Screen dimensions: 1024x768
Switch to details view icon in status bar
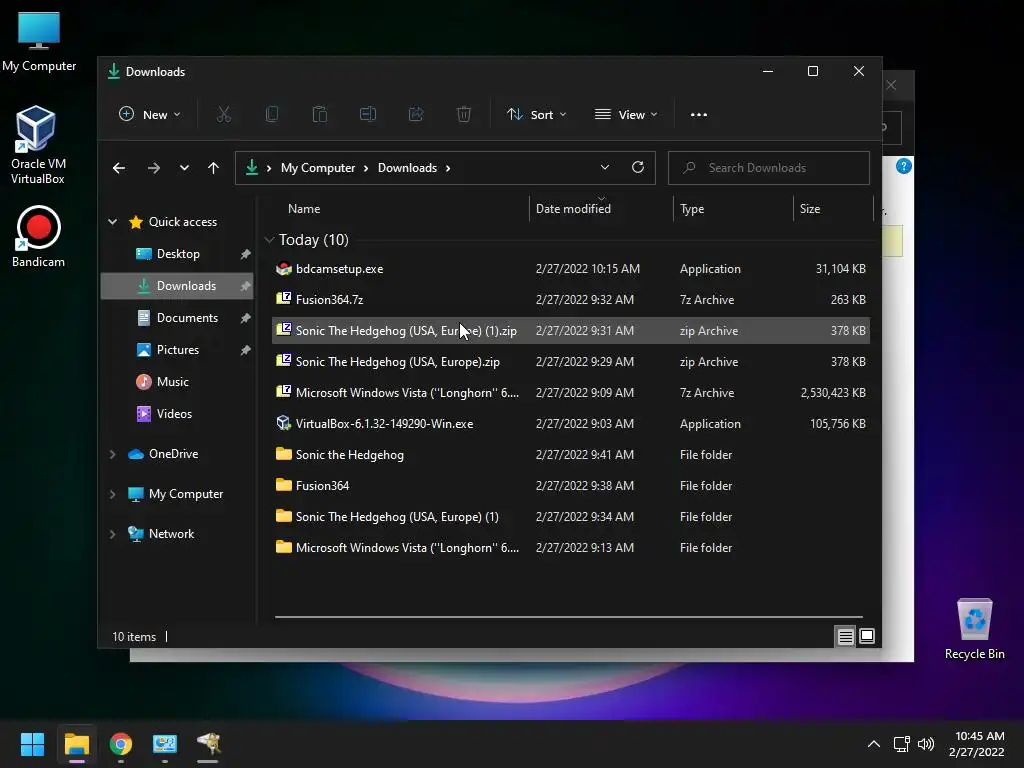pos(845,636)
